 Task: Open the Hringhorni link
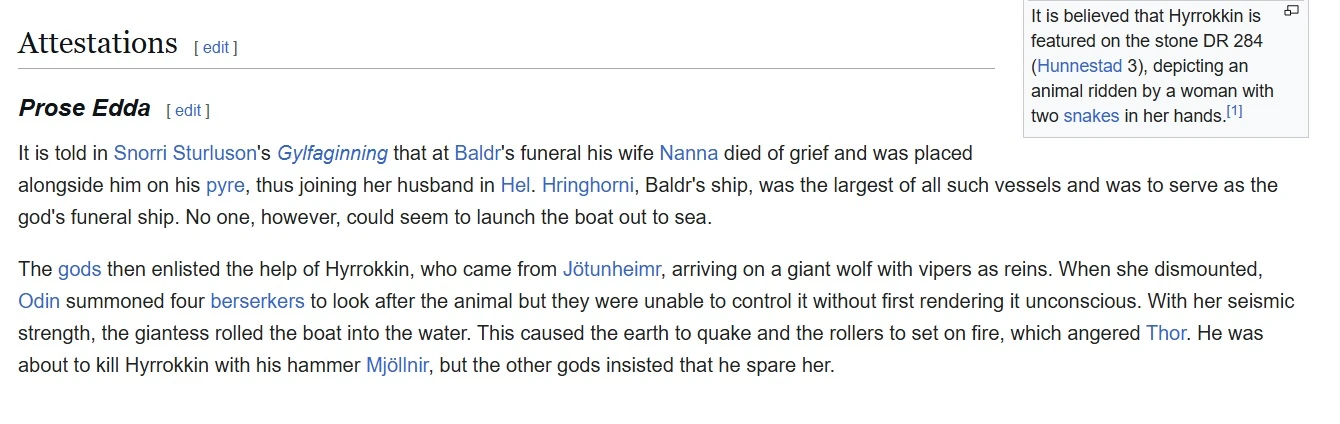click(x=587, y=185)
